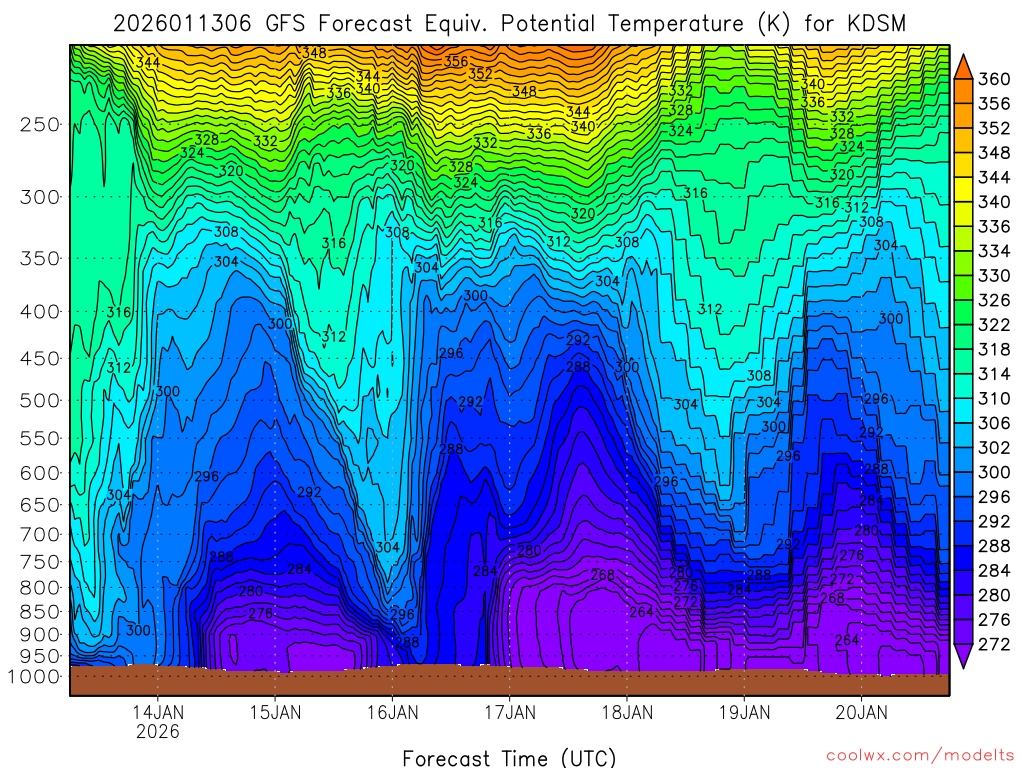Click the 356 colorbar value label
This screenshot has width=1024, height=768.
(x=994, y=104)
